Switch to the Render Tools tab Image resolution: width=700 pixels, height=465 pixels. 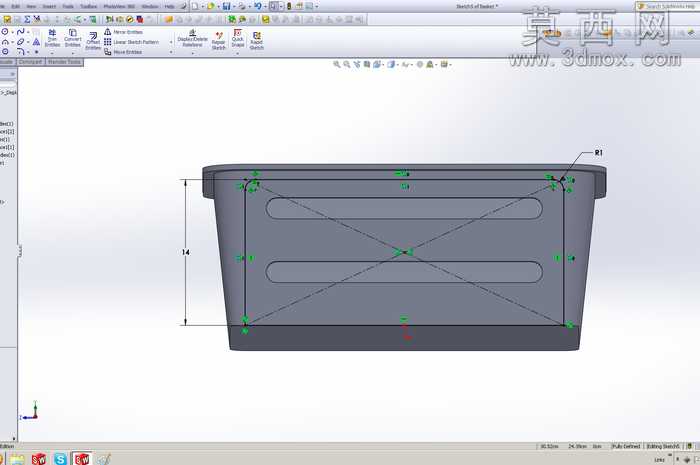[x=64, y=62]
